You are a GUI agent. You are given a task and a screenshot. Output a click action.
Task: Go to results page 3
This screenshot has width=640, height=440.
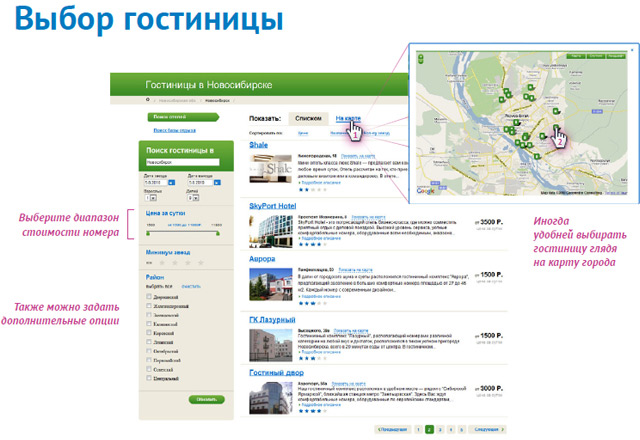pyautogui.click(x=440, y=429)
